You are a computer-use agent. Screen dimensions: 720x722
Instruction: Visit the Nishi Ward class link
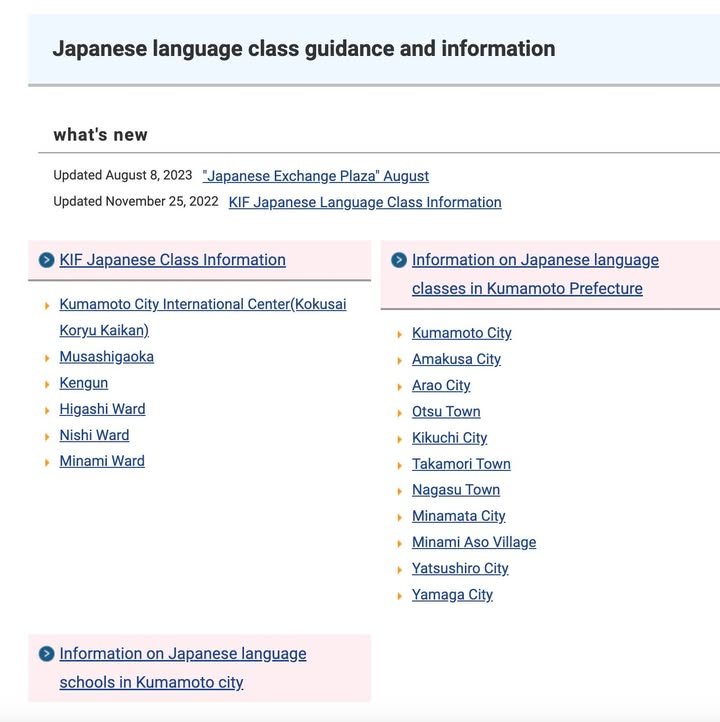click(94, 435)
